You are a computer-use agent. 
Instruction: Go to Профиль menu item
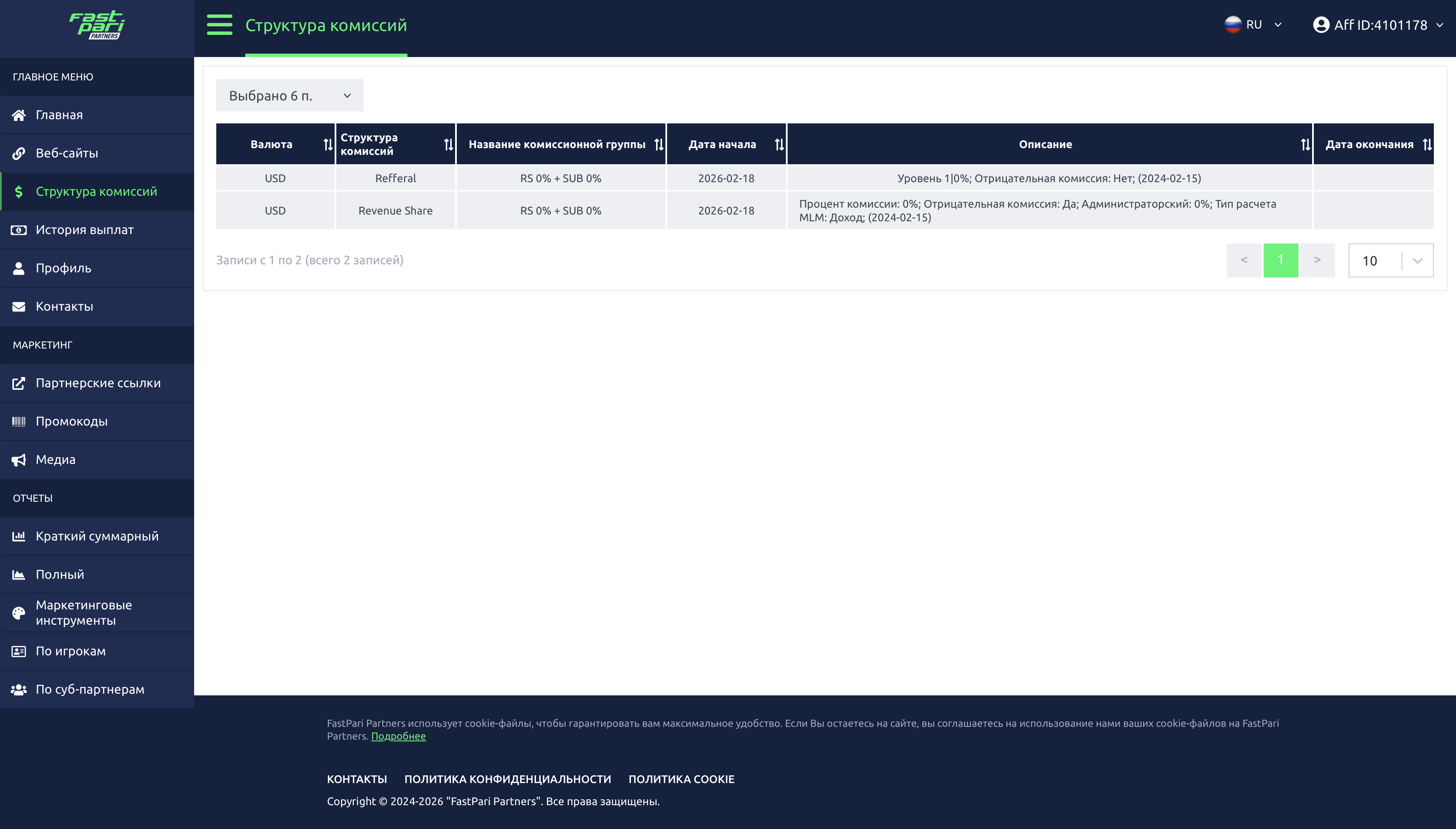[x=97, y=268]
